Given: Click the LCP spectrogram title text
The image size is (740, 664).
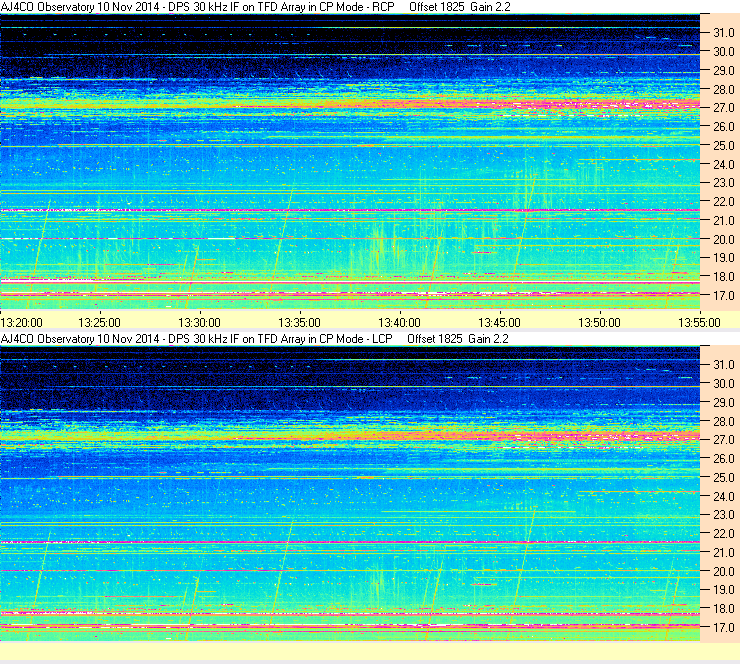Looking at the screenshot, I should click(x=197, y=339).
